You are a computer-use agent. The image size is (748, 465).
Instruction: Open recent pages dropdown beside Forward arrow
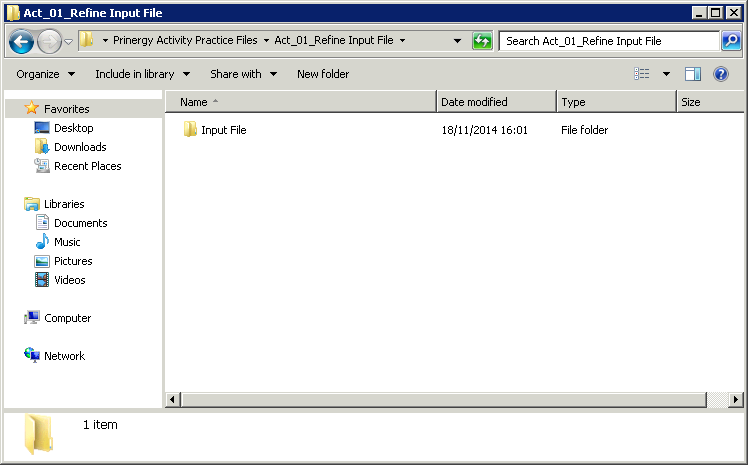click(x=69, y=42)
